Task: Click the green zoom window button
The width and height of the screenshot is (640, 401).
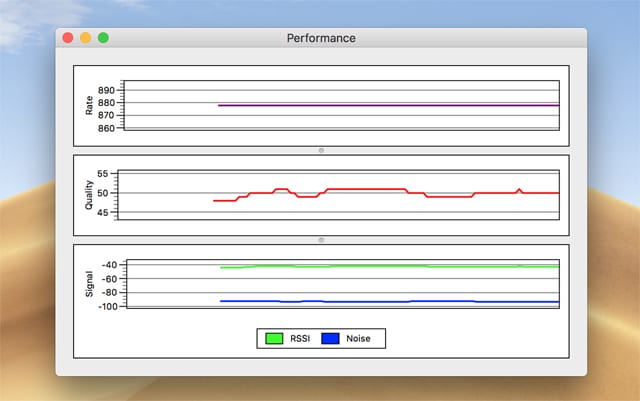Action: [x=103, y=38]
